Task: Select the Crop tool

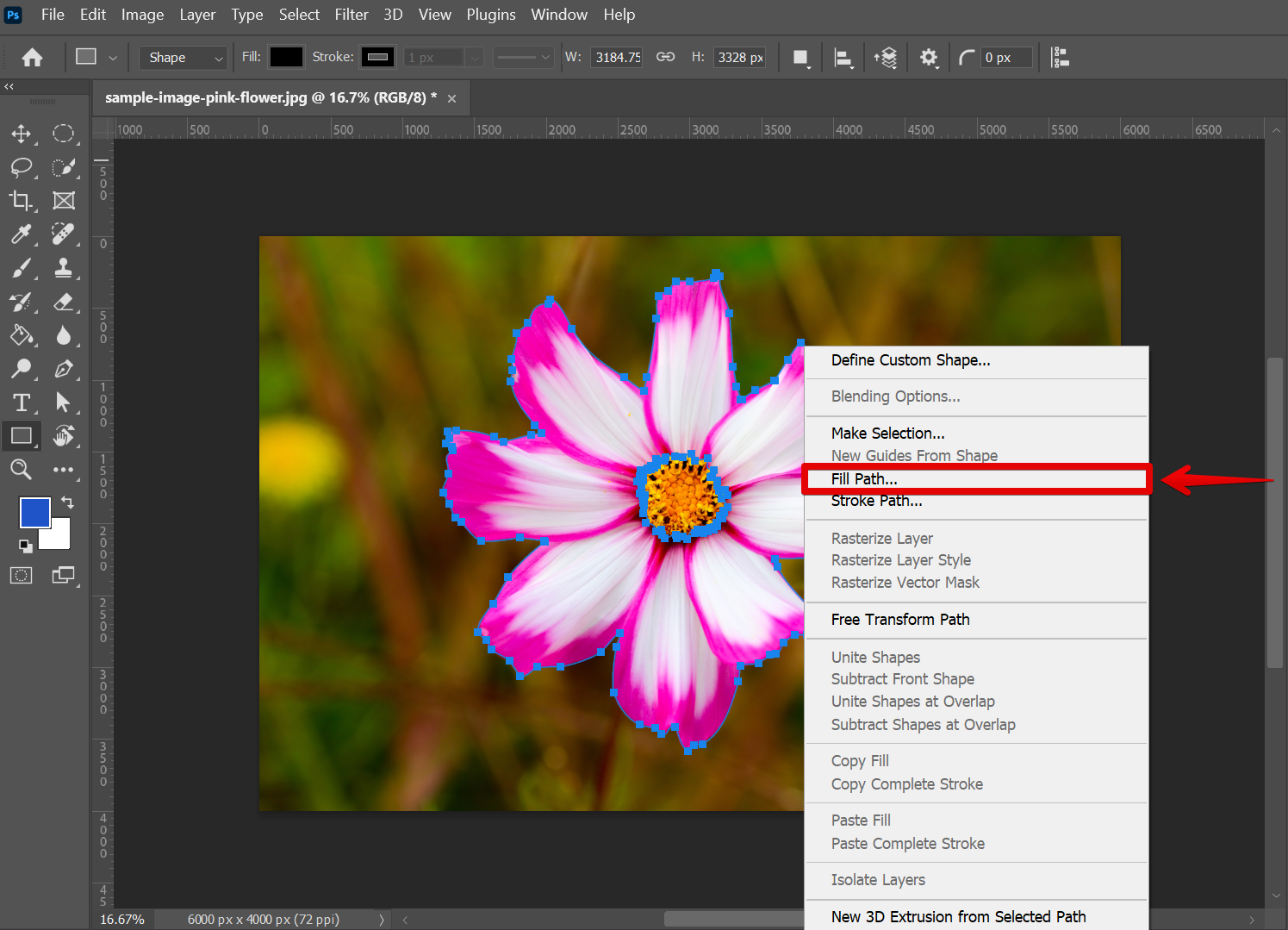Action: pyautogui.click(x=21, y=201)
